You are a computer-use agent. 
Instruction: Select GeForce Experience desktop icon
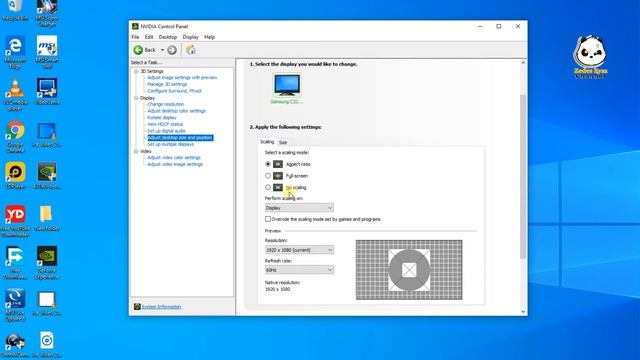point(47,263)
